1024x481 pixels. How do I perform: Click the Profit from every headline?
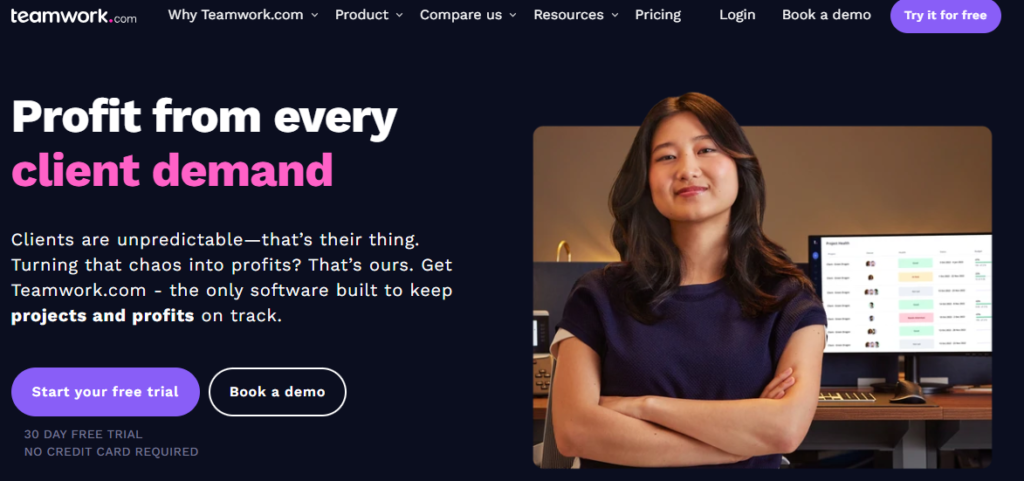coord(204,116)
